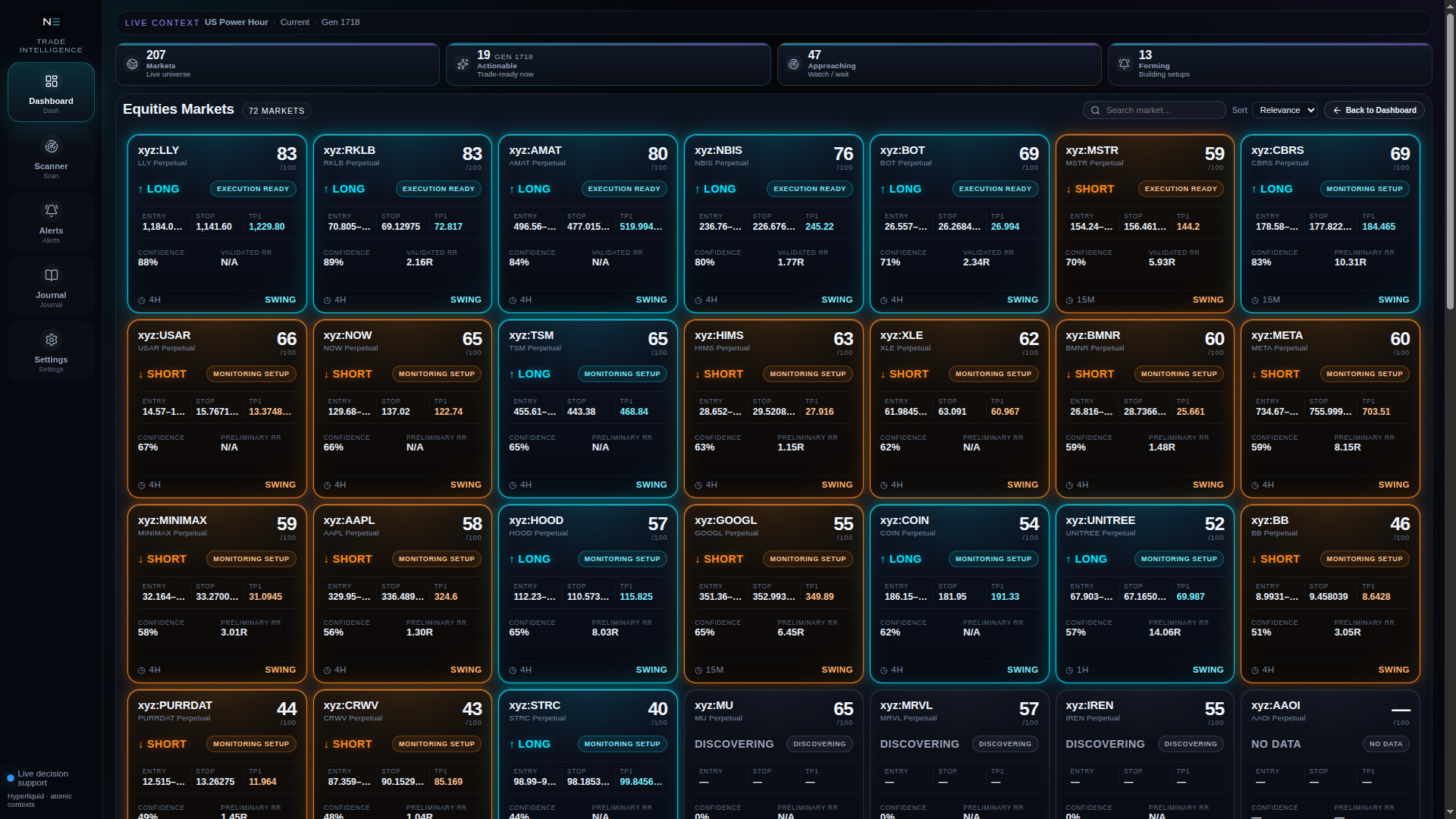This screenshot has width=1456, height=819.
Task: Click Discovering badge on xyz:MU
Action: (819, 744)
